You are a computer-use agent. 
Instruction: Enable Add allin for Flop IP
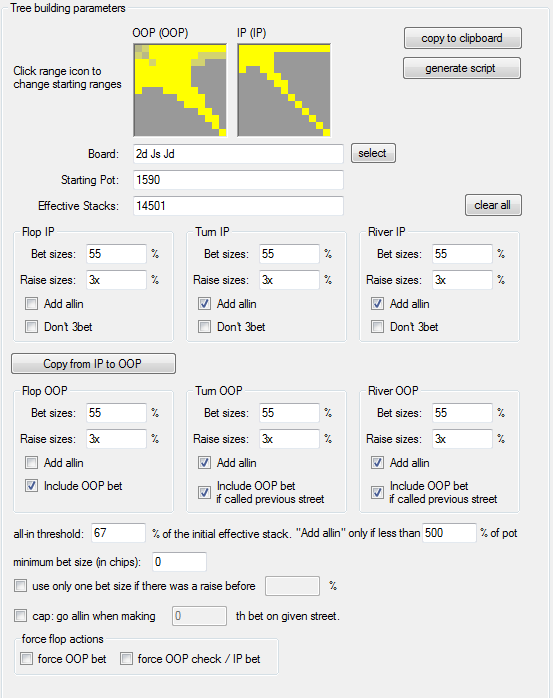31,304
